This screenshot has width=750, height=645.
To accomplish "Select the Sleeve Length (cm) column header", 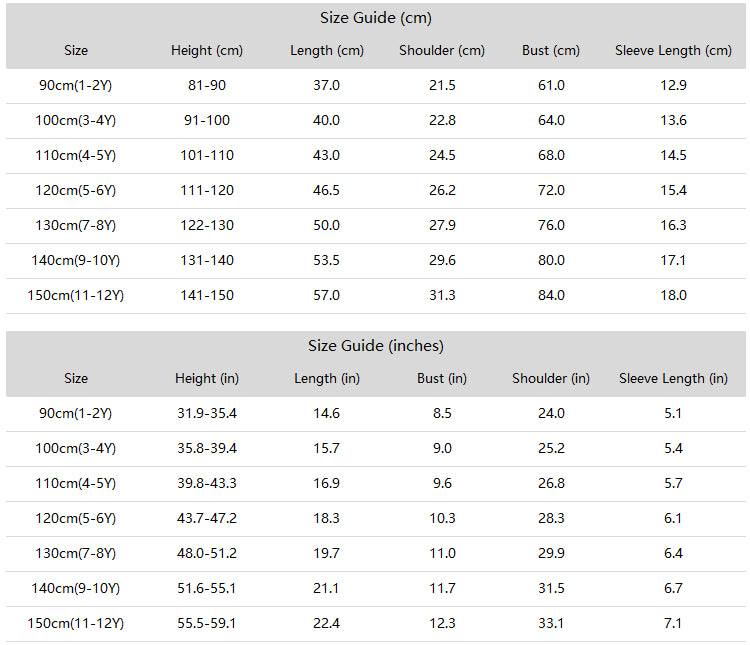I will (x=673, y=51).
